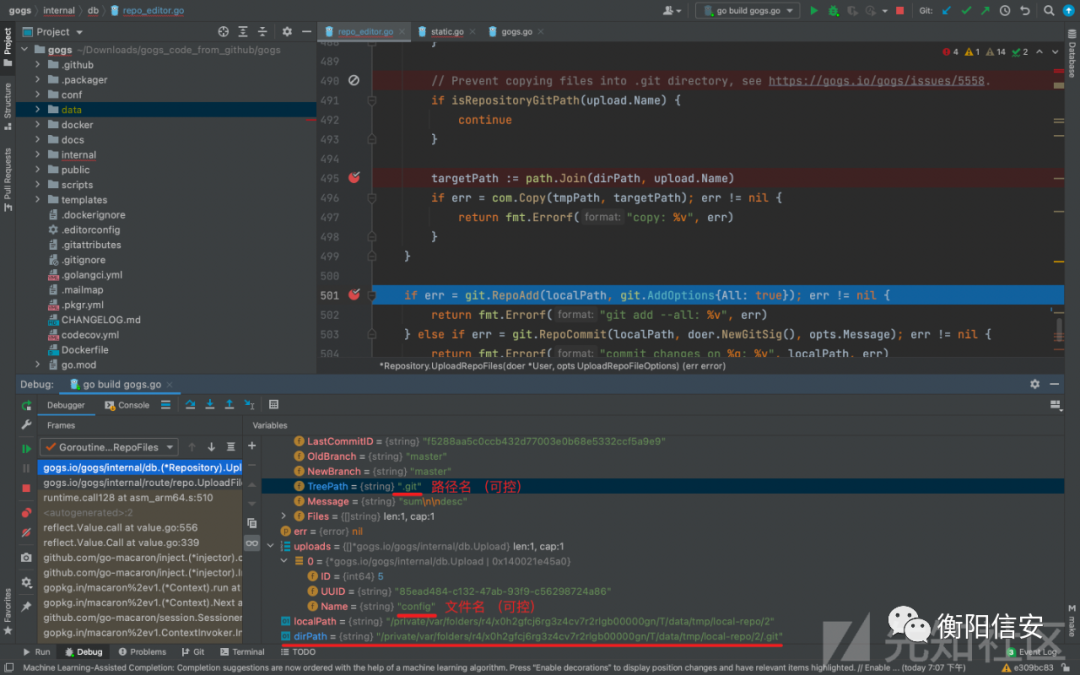The height and width of the screenshot is (675, 1080).
Task: Toggle the breakpoint on line 495
Action: click(x=354, y=178)
